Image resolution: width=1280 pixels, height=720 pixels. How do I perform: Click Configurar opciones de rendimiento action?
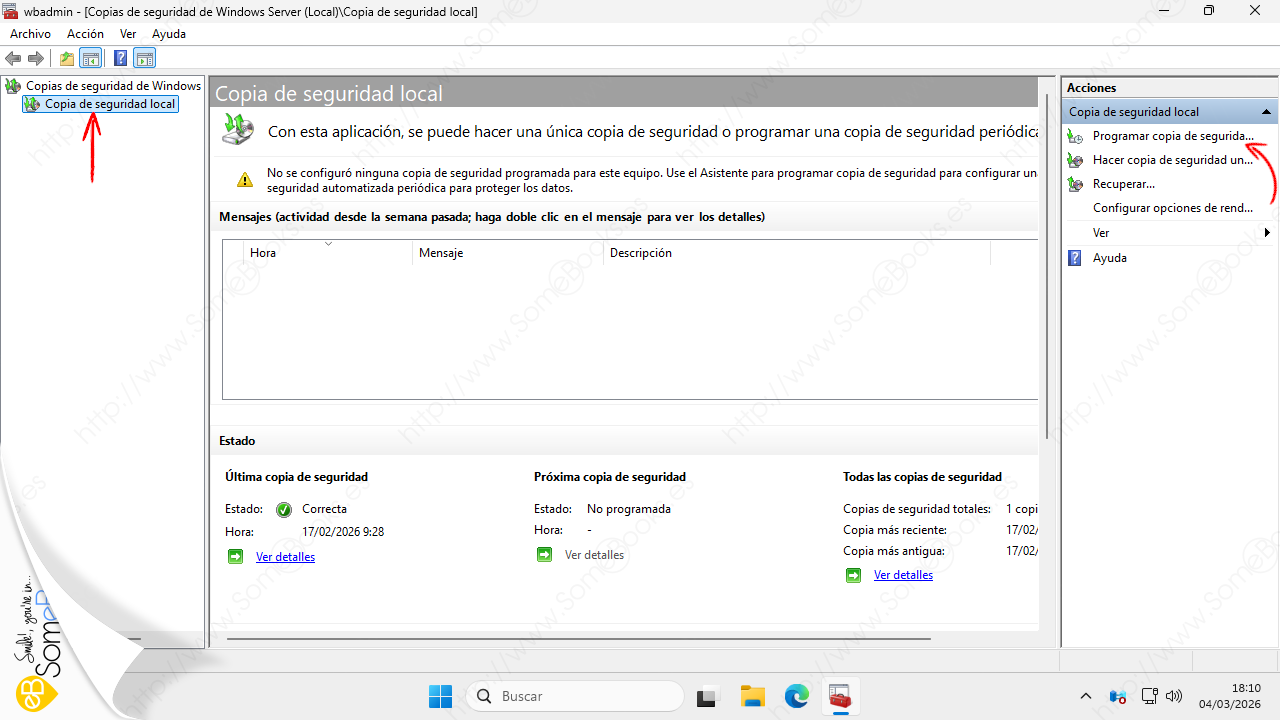pos(1172,208)
